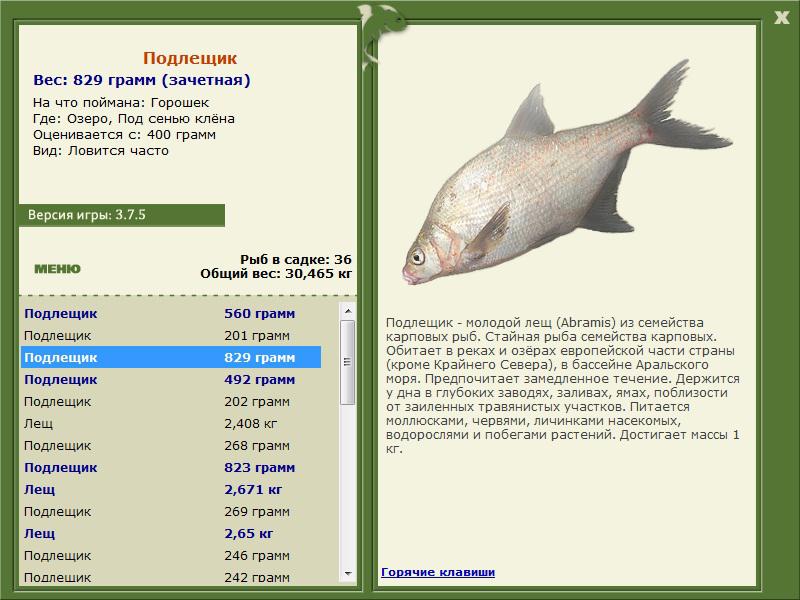
Task: Click the bream fish picture
Action: [567, 173]
